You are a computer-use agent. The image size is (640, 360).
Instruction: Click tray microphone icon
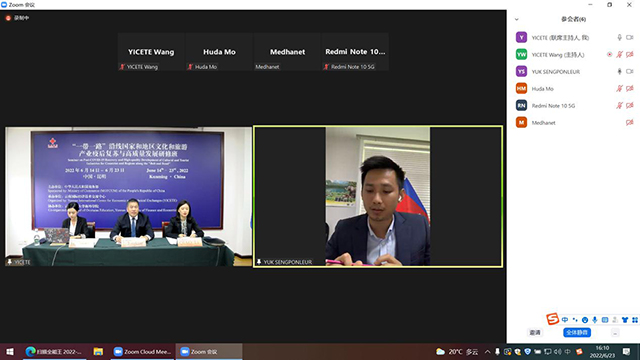[x=497, y=351]
